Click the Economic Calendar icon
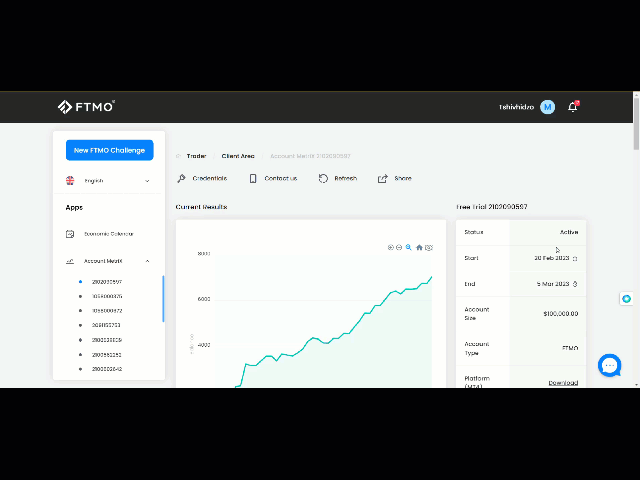 click(70, 234)
